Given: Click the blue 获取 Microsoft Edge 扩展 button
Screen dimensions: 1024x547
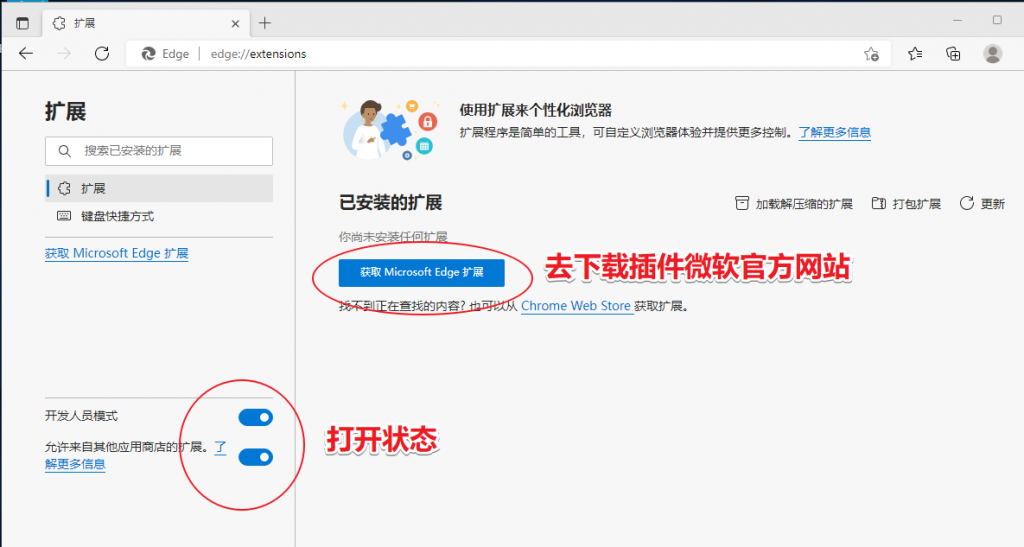Looking at the screenshot, I should [421, 272].
